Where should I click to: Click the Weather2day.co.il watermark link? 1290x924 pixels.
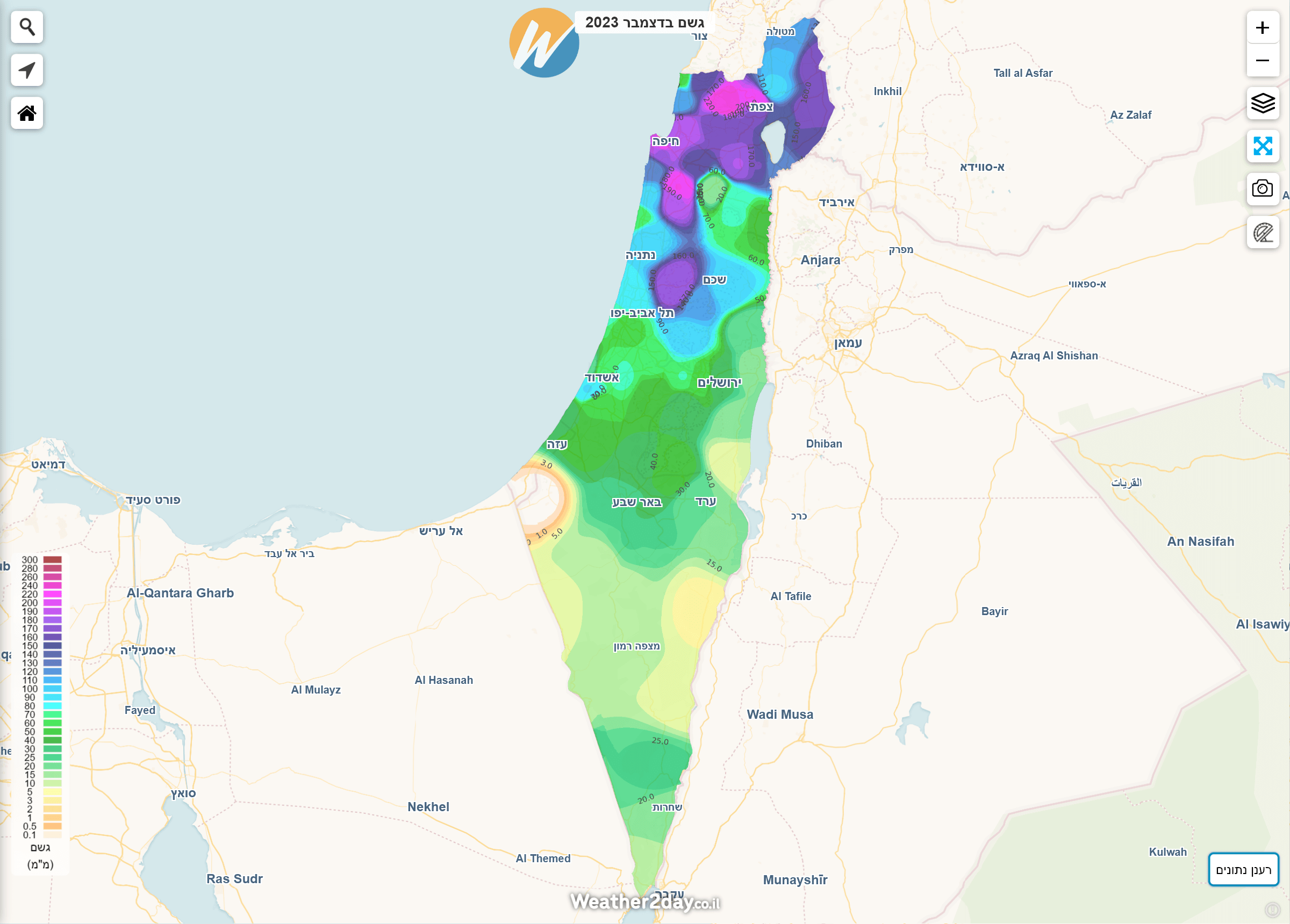point(644,902)
